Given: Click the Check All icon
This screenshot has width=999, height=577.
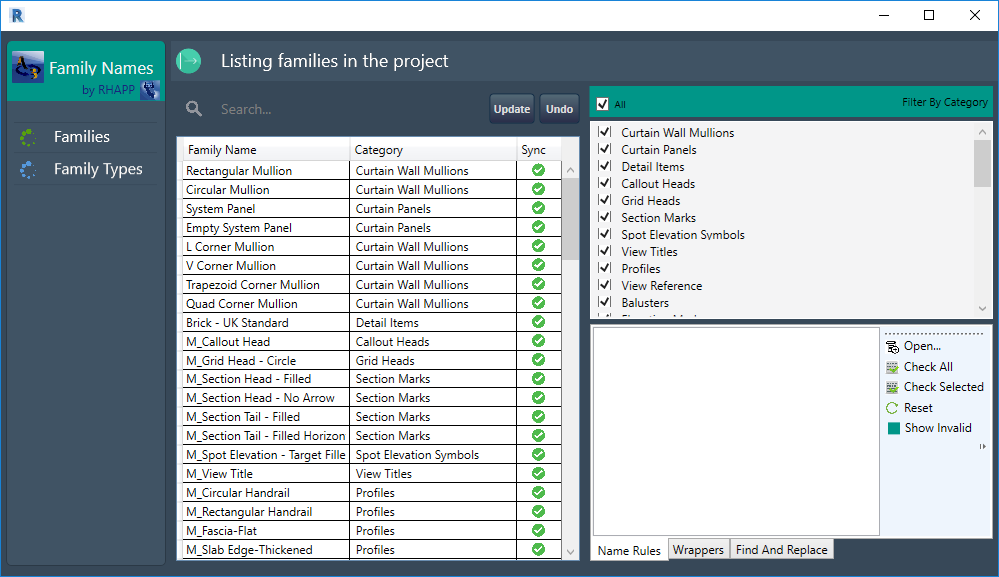Looking at the screenshot, I should tap(889, 367).
